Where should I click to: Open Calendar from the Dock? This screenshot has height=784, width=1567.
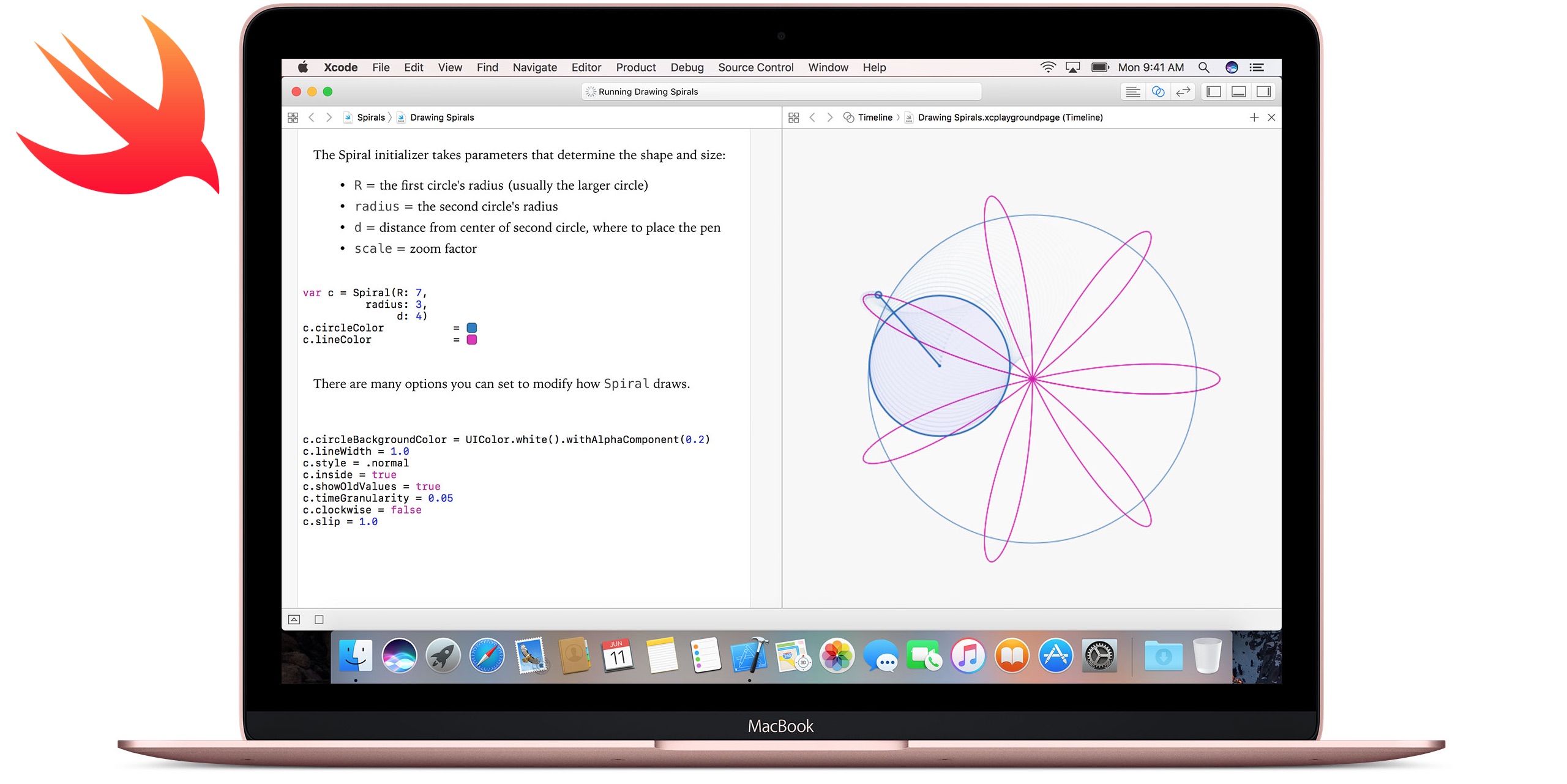(618, 656)
